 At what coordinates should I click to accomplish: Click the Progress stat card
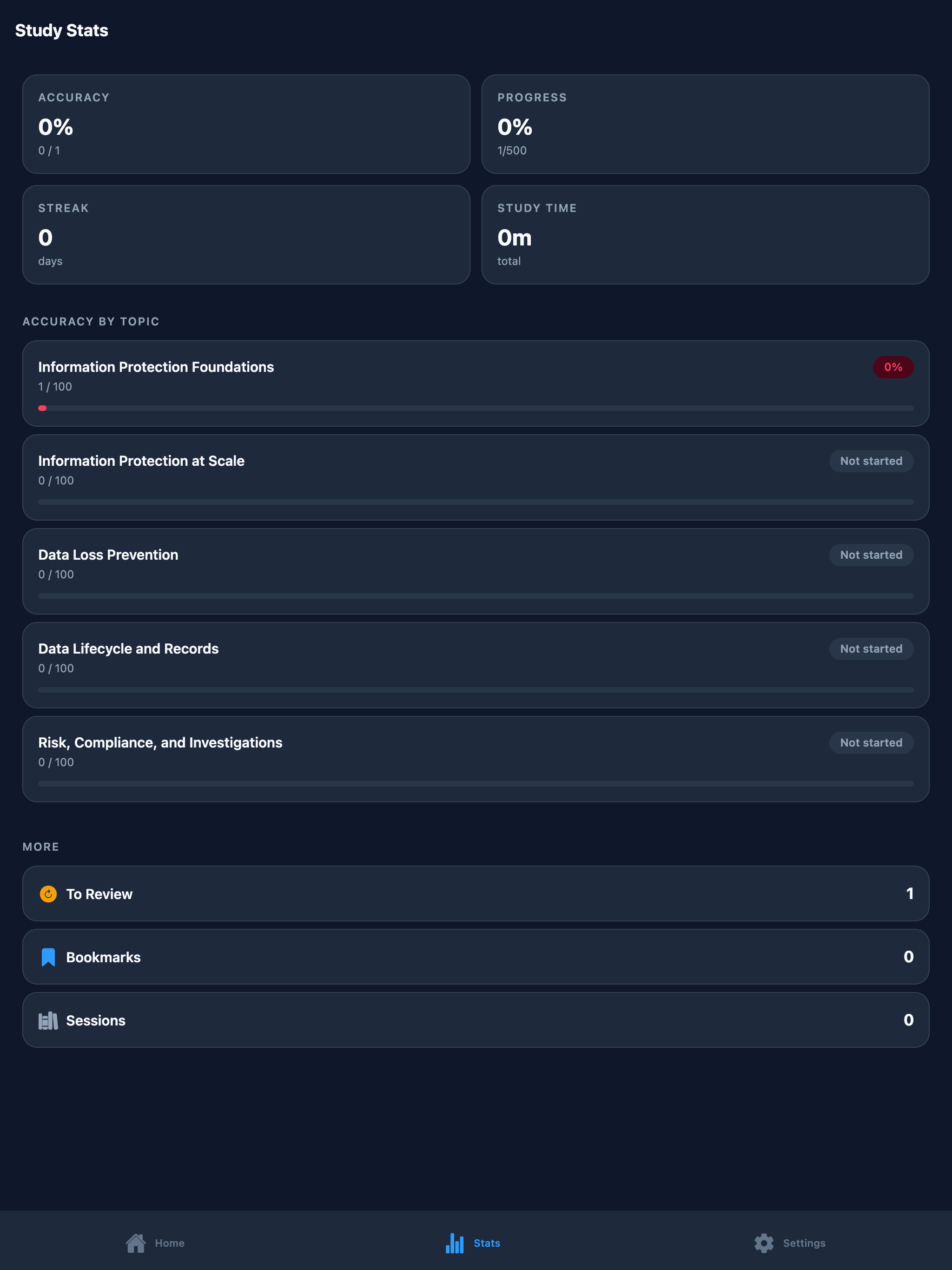tap(706, 124)
